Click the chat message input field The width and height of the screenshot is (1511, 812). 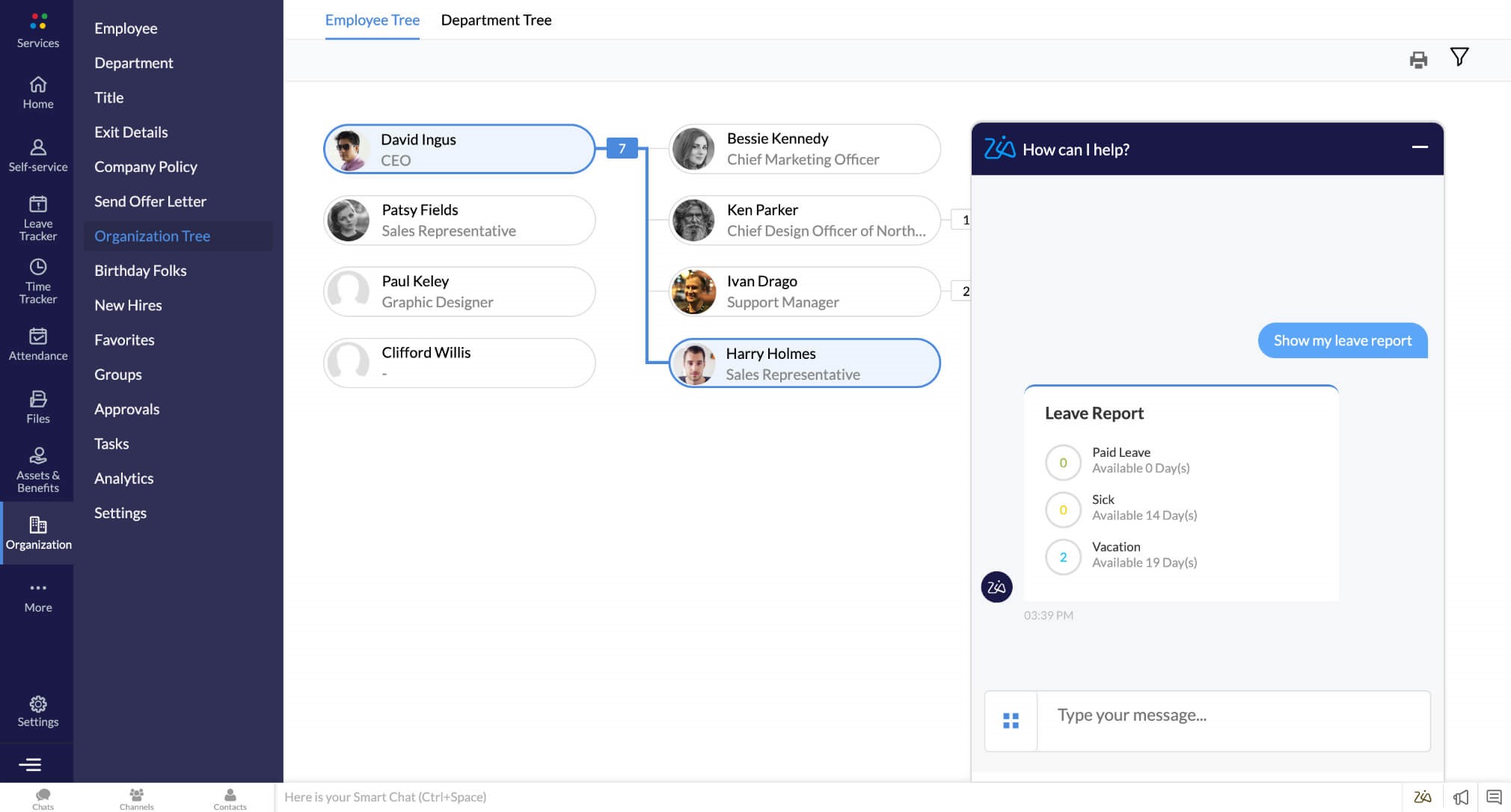[1233, 715]
